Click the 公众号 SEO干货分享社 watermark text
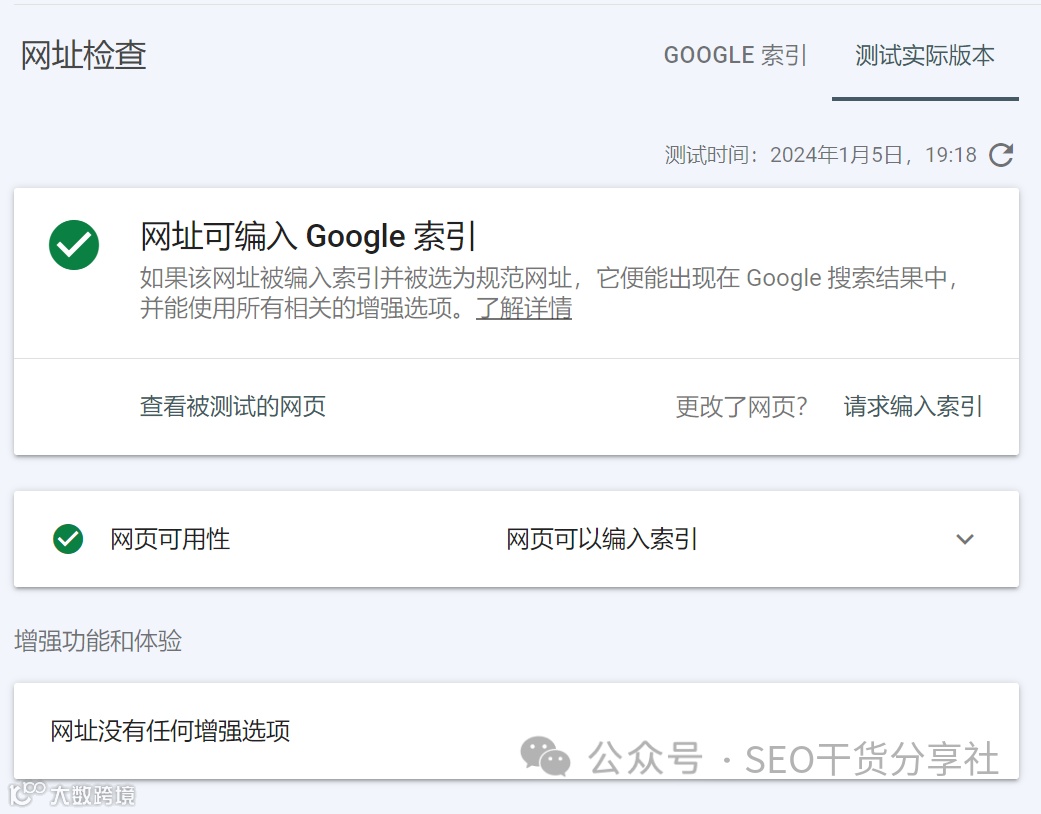 click(x=795, y=760)
